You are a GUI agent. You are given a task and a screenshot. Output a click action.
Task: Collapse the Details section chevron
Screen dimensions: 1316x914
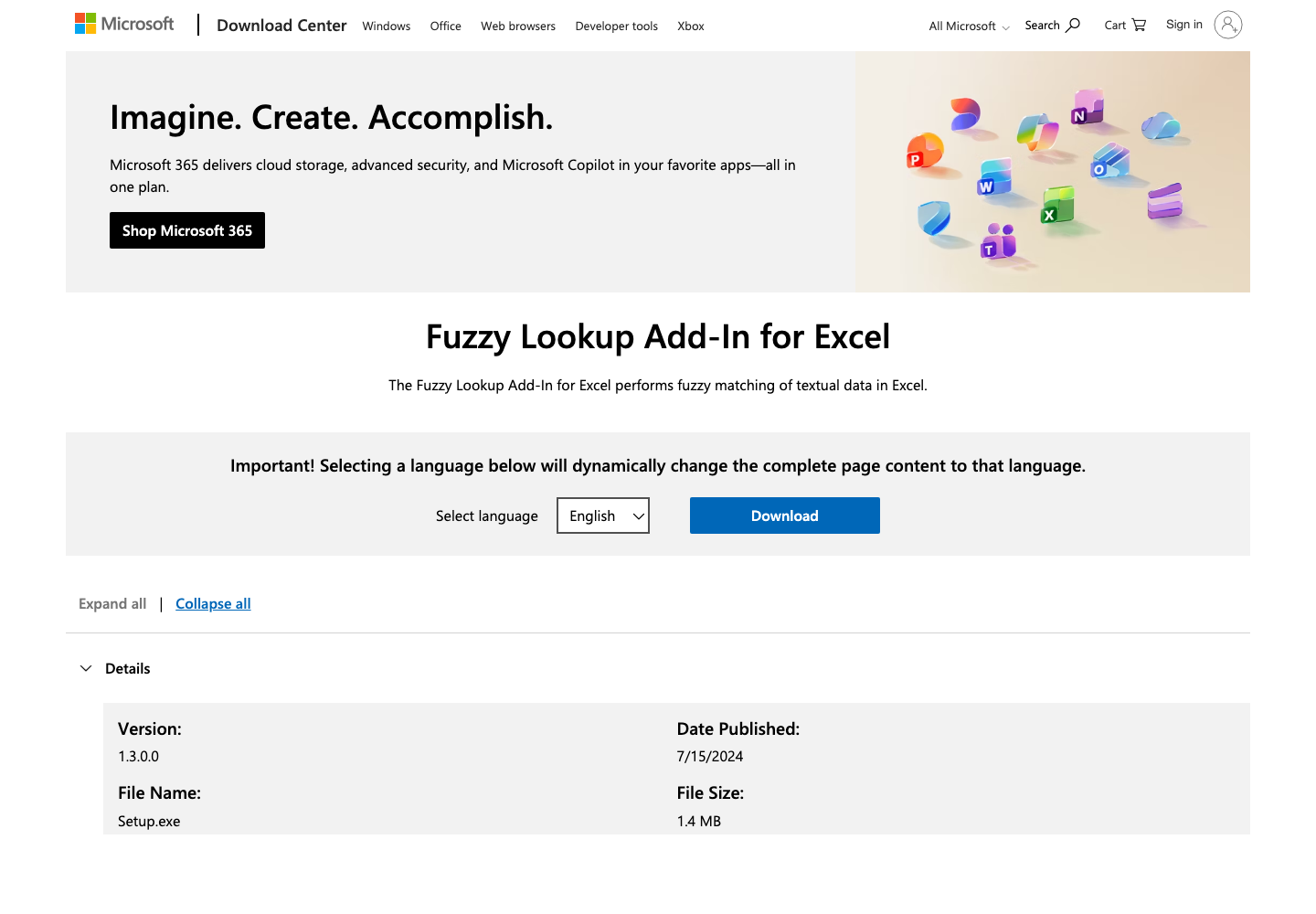[86, 668]
